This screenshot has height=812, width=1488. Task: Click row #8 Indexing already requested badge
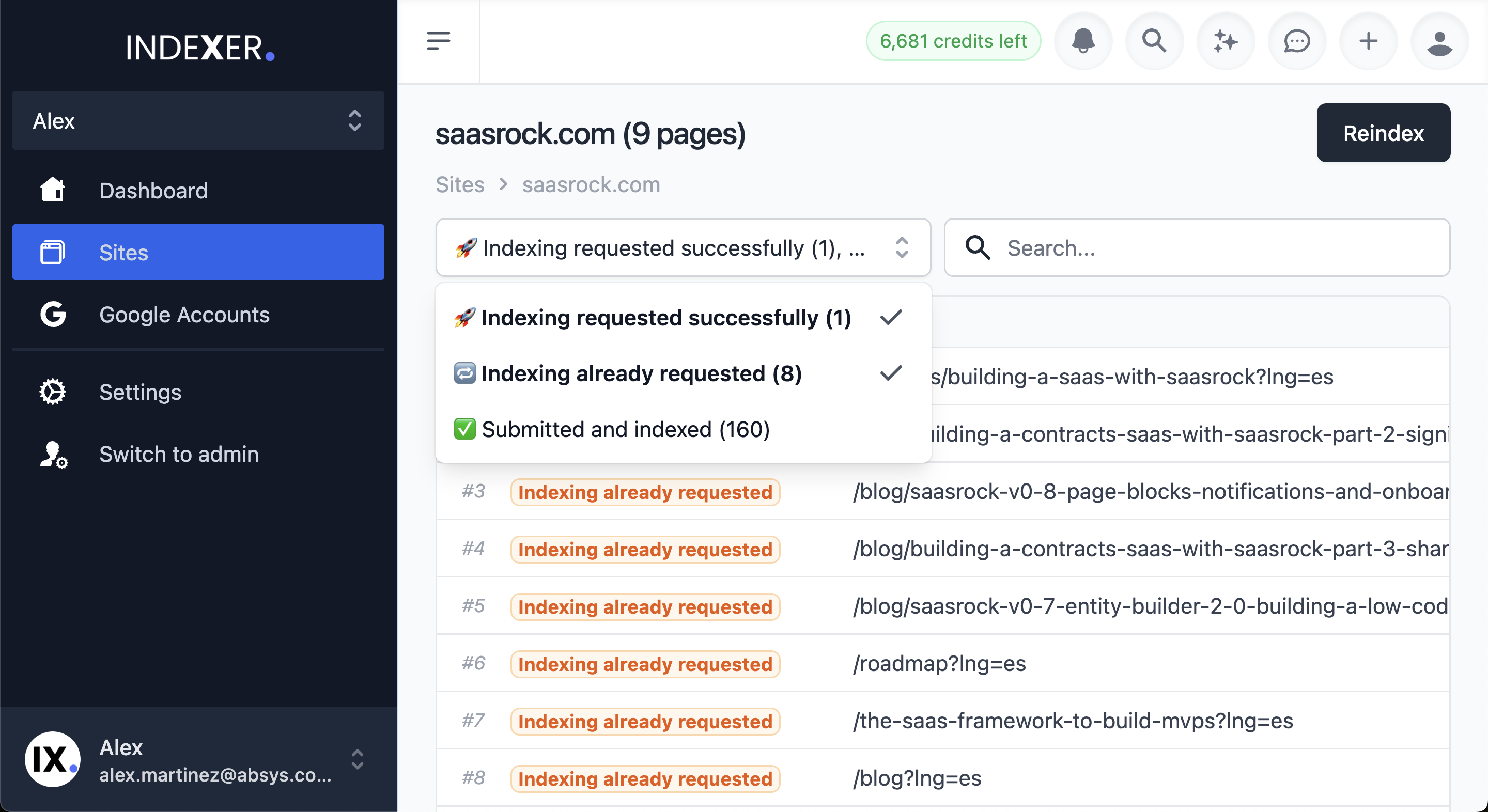point(645,779)
